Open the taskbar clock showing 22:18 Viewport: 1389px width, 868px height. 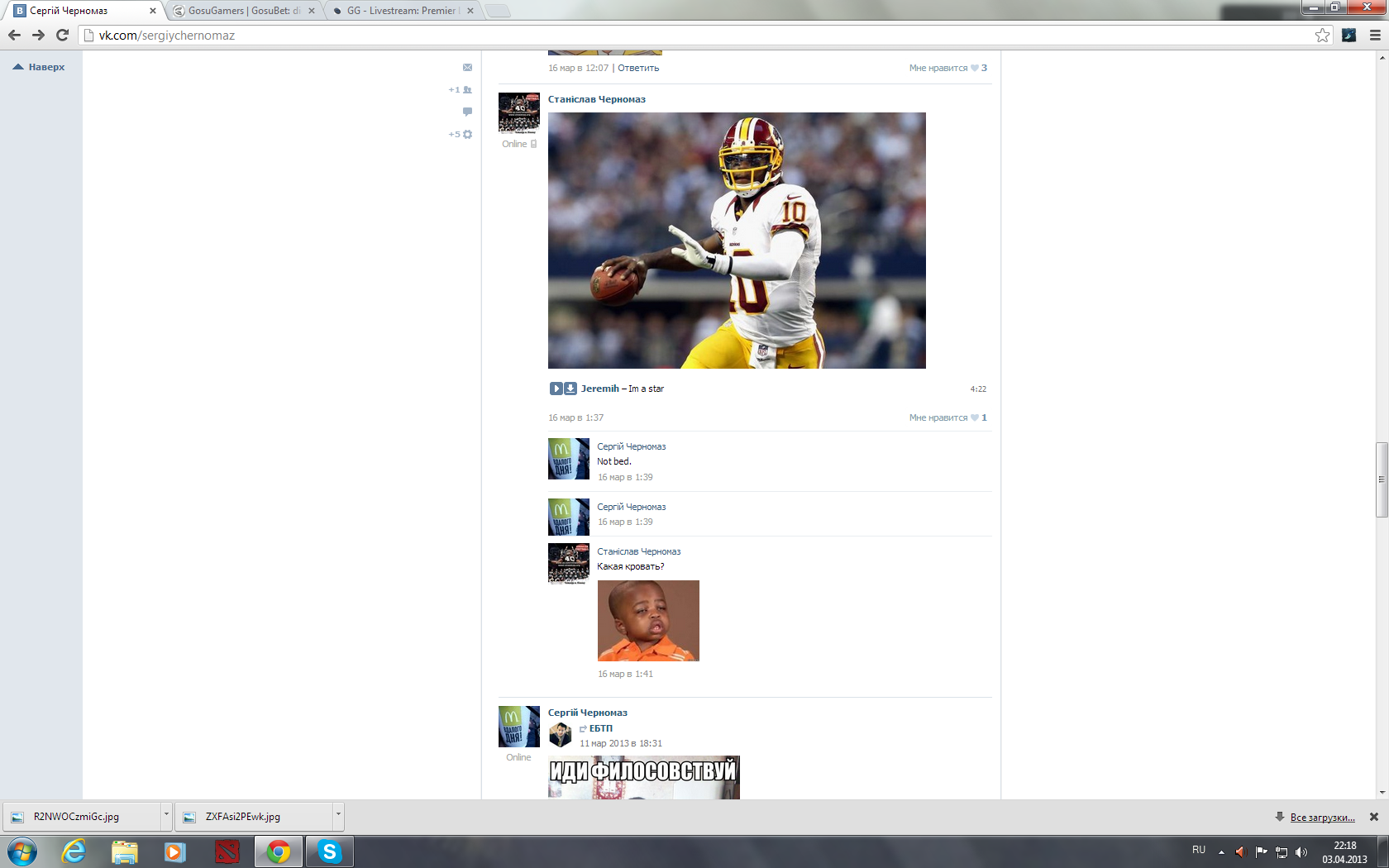(x=1344, y=852)
